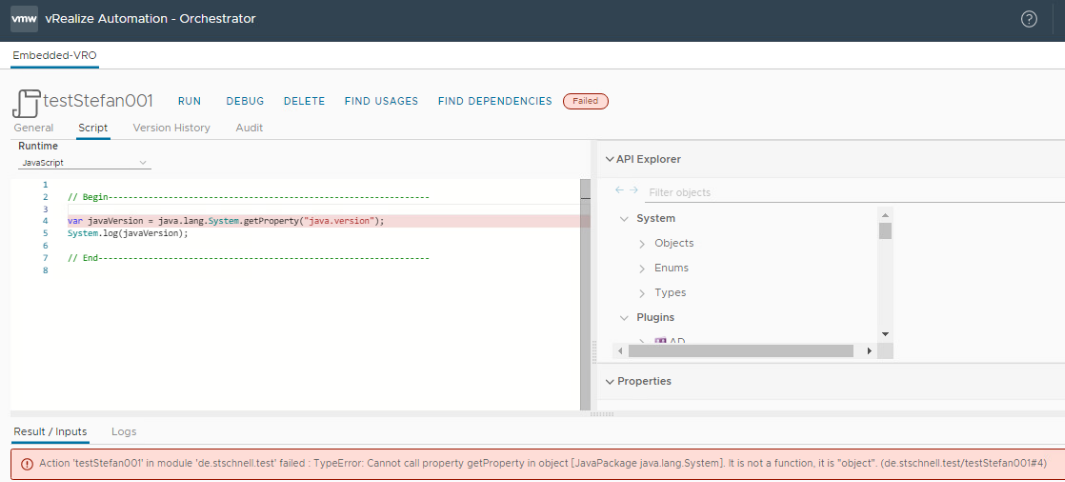This screenshot has width=1065, height=482.
Task: Click the vertical splitter handle beside API Explorer
Action: pos(593,351)
